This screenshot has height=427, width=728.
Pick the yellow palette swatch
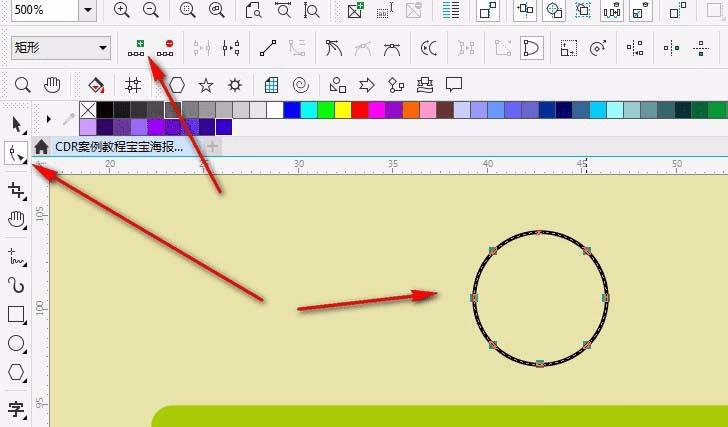[343, 110]
